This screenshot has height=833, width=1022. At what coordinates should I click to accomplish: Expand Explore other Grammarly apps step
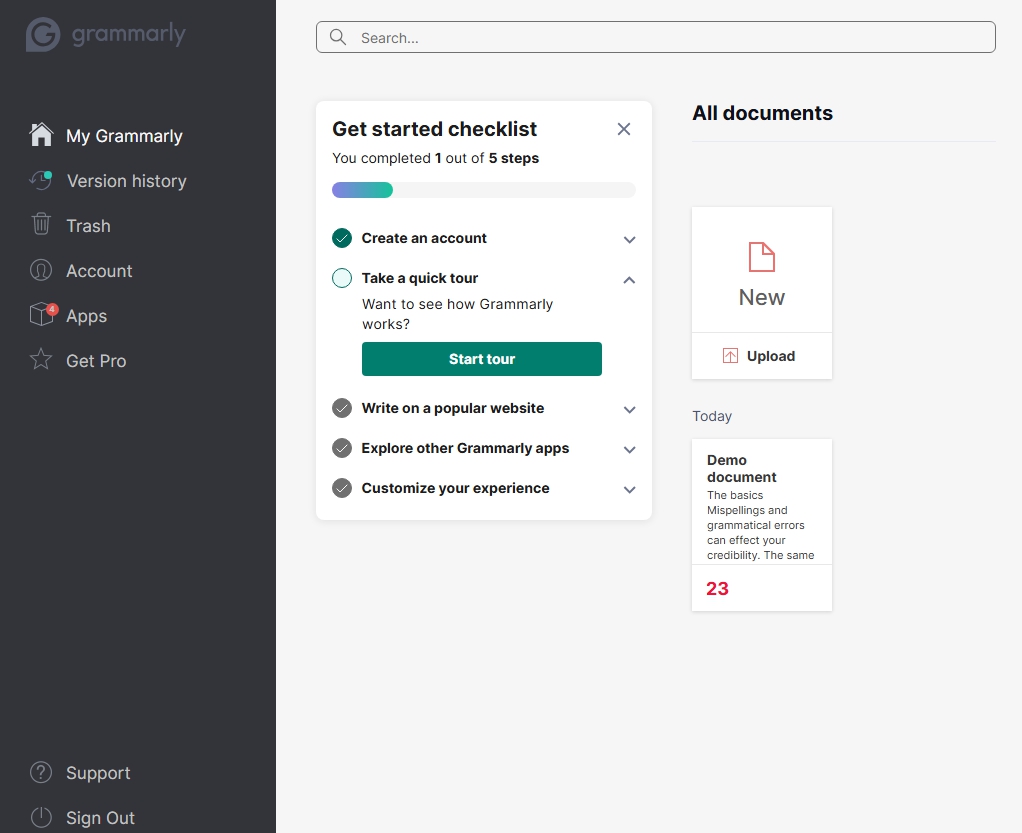pos(629,450)
